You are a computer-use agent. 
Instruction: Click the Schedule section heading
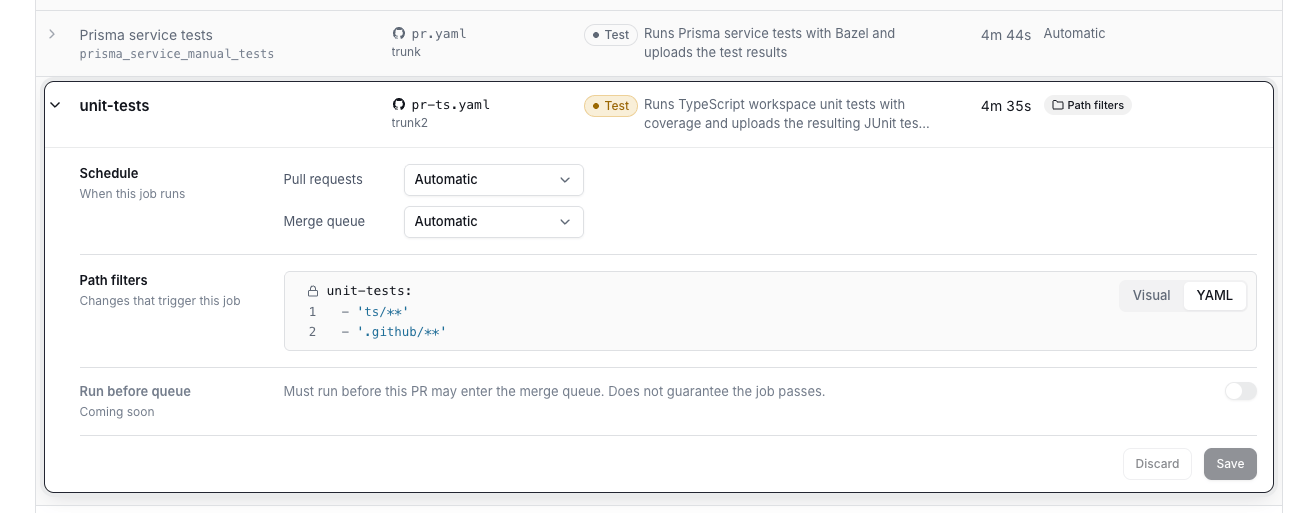[109, 173]
